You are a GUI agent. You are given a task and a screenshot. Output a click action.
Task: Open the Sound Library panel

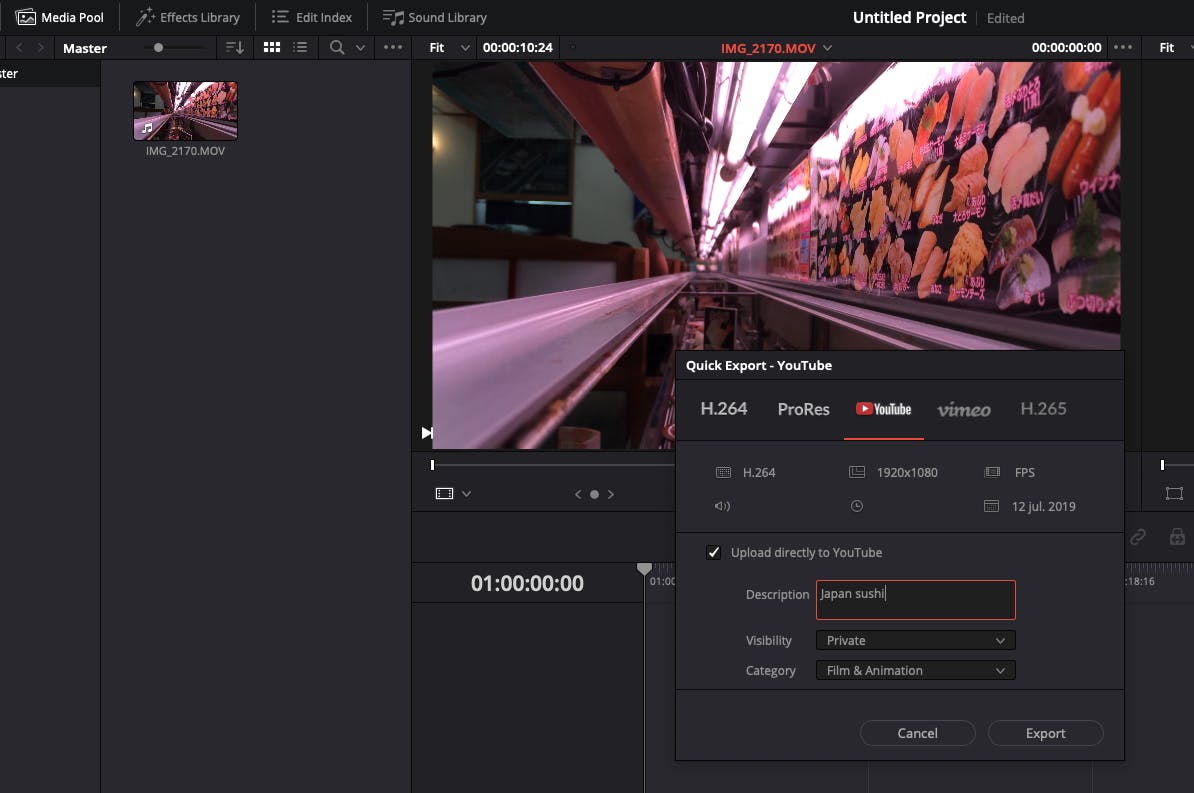435,17
